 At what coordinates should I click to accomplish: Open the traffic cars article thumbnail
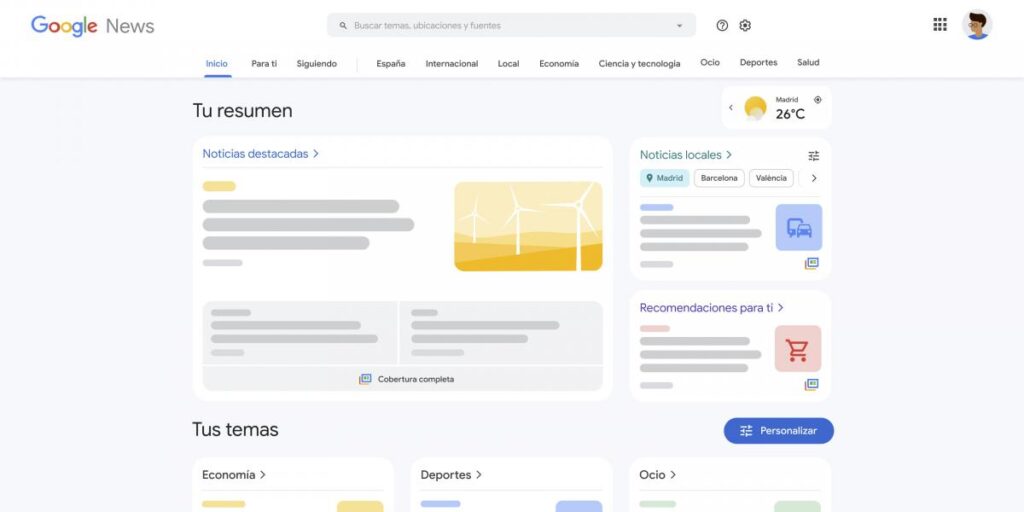tap(799, 227)
